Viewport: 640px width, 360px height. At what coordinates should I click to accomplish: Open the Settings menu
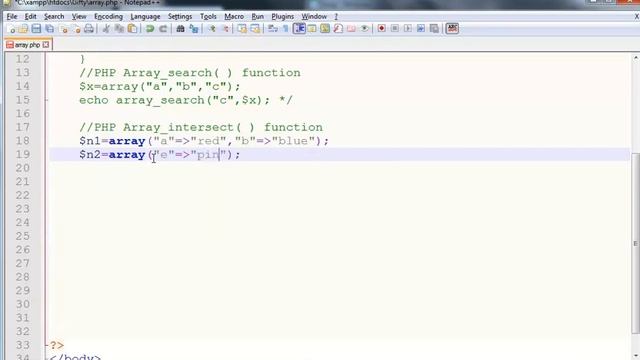(x=180, y=17)
